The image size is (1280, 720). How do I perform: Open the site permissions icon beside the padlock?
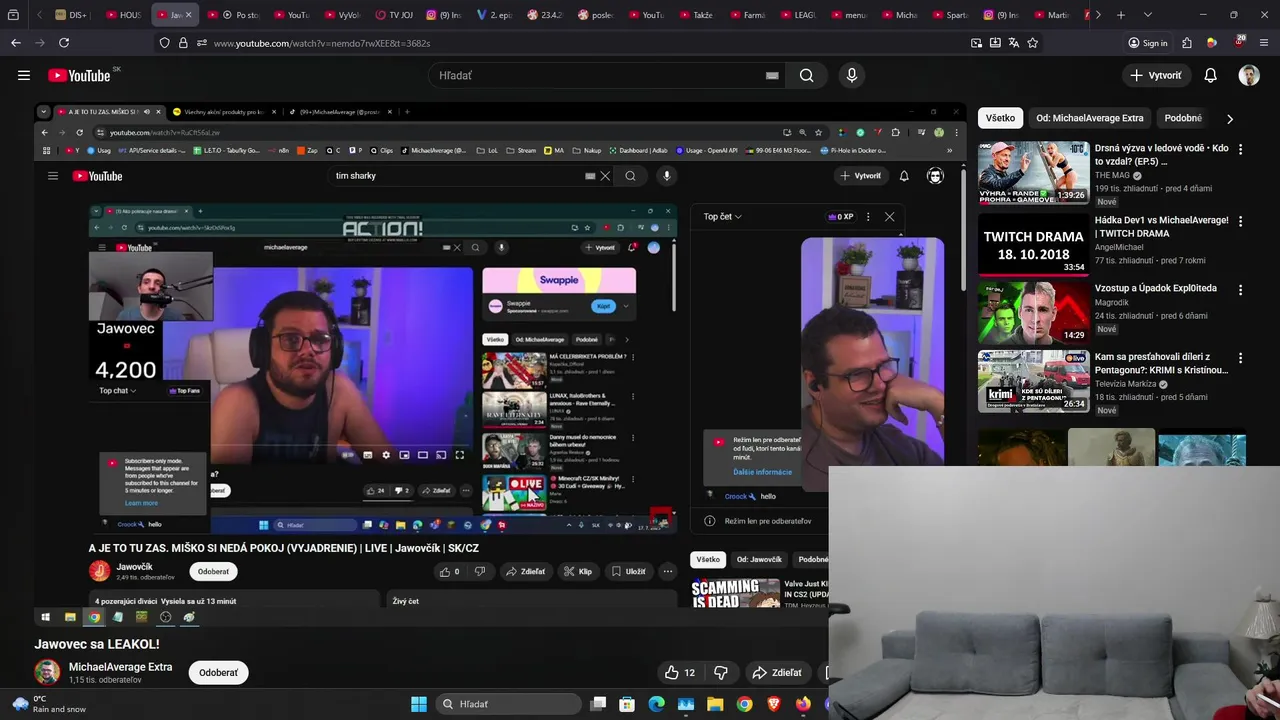pyautogui.click(x=201, y=43)
